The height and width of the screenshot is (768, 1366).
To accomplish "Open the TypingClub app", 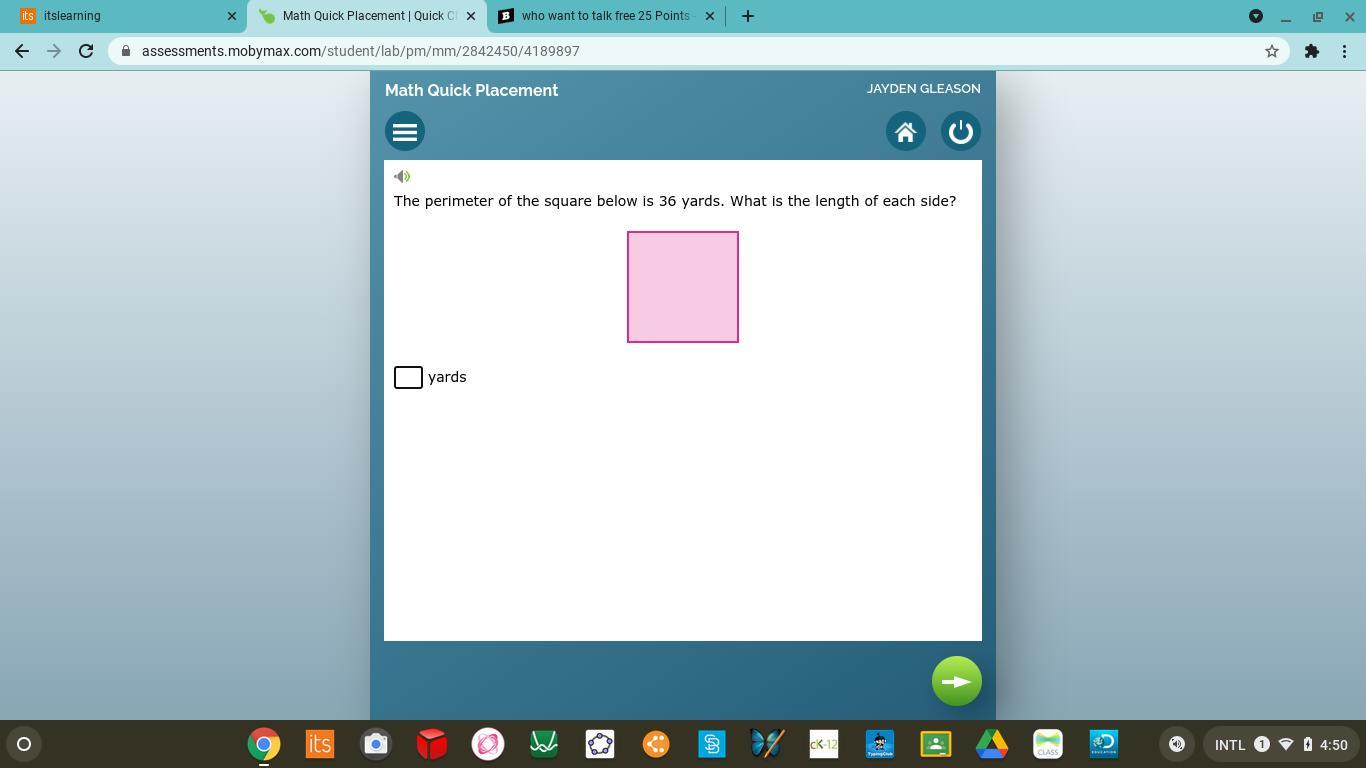I will pos(880,744).
